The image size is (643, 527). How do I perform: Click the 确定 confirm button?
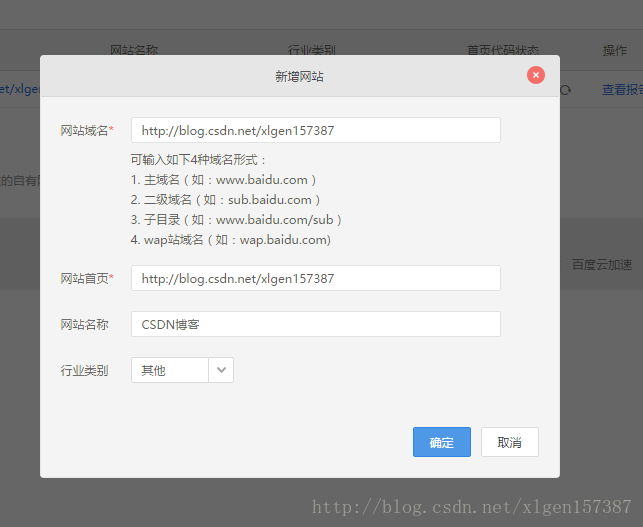(x=441, y=442)
